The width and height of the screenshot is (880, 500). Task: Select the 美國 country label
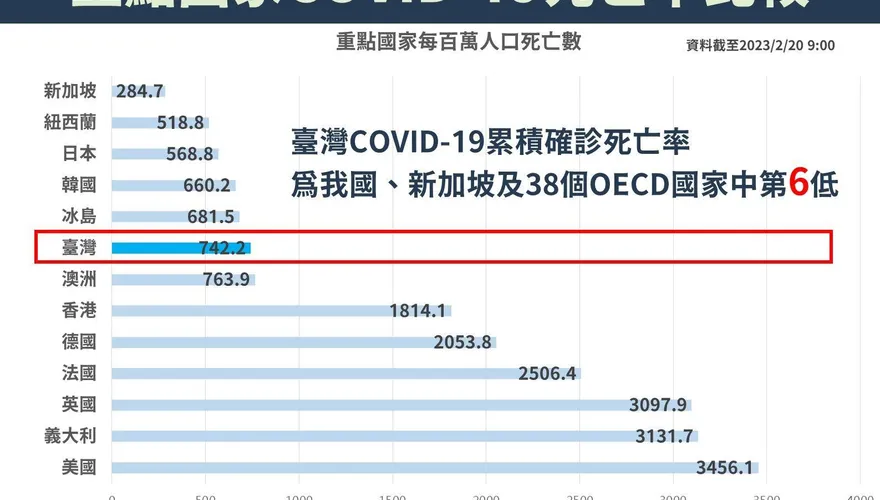tap(79, 467)
